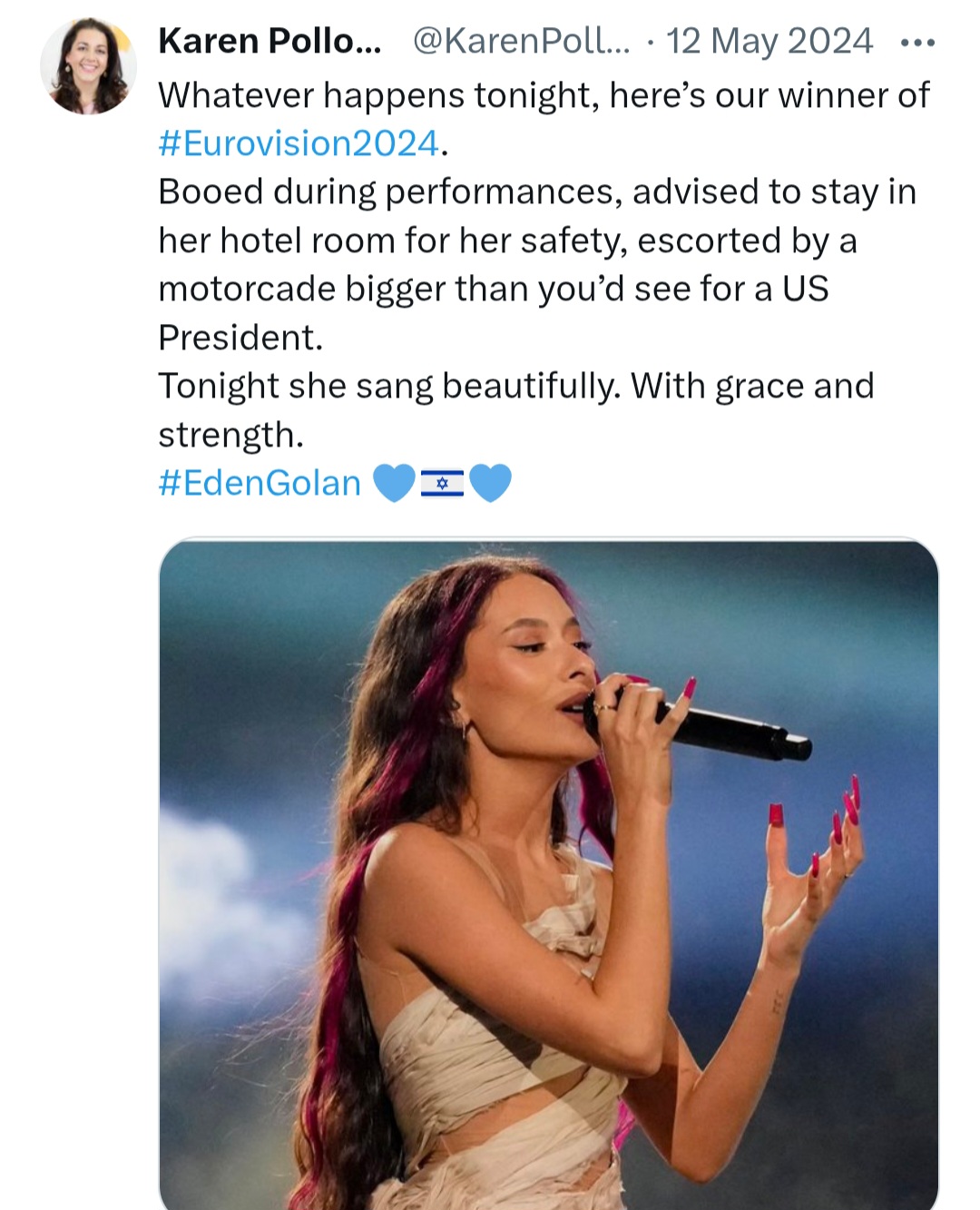Click the 'Tonight she sang beautifully' line
Image resolution: width=980 pixels, height=1210 pixels.
(516, 387)
